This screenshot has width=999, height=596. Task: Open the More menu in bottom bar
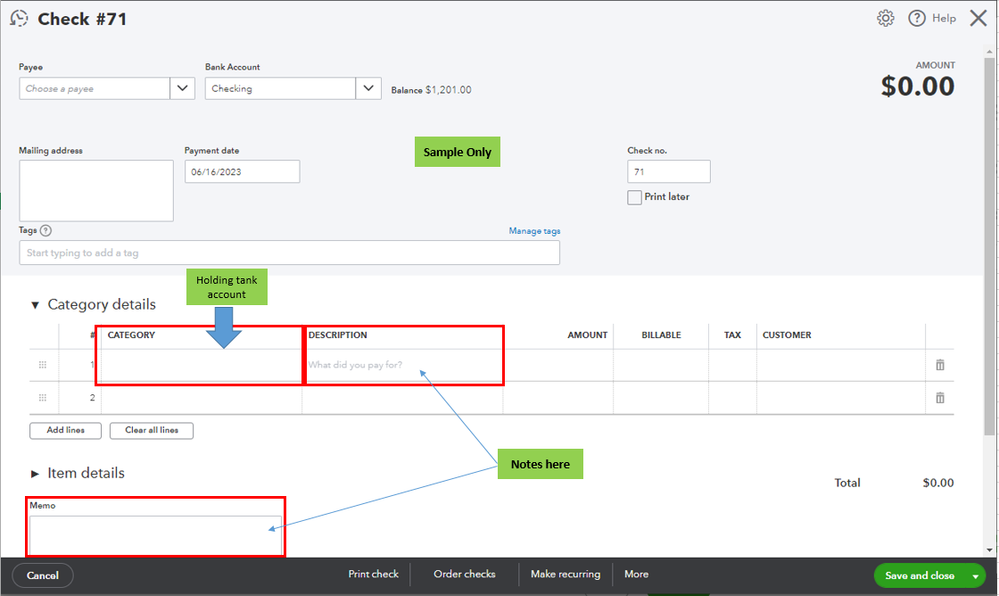click(x=636, y=574)
